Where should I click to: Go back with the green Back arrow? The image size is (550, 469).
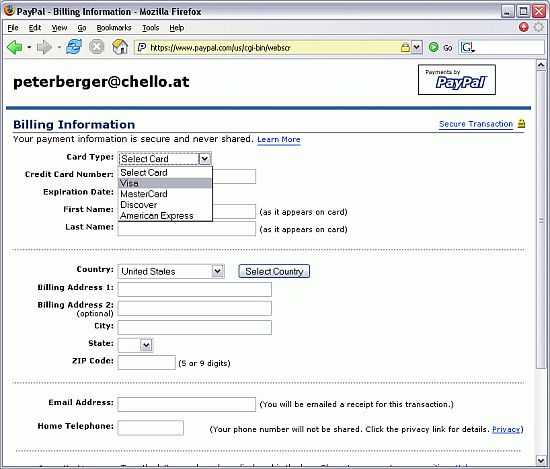tap(15, 47)
